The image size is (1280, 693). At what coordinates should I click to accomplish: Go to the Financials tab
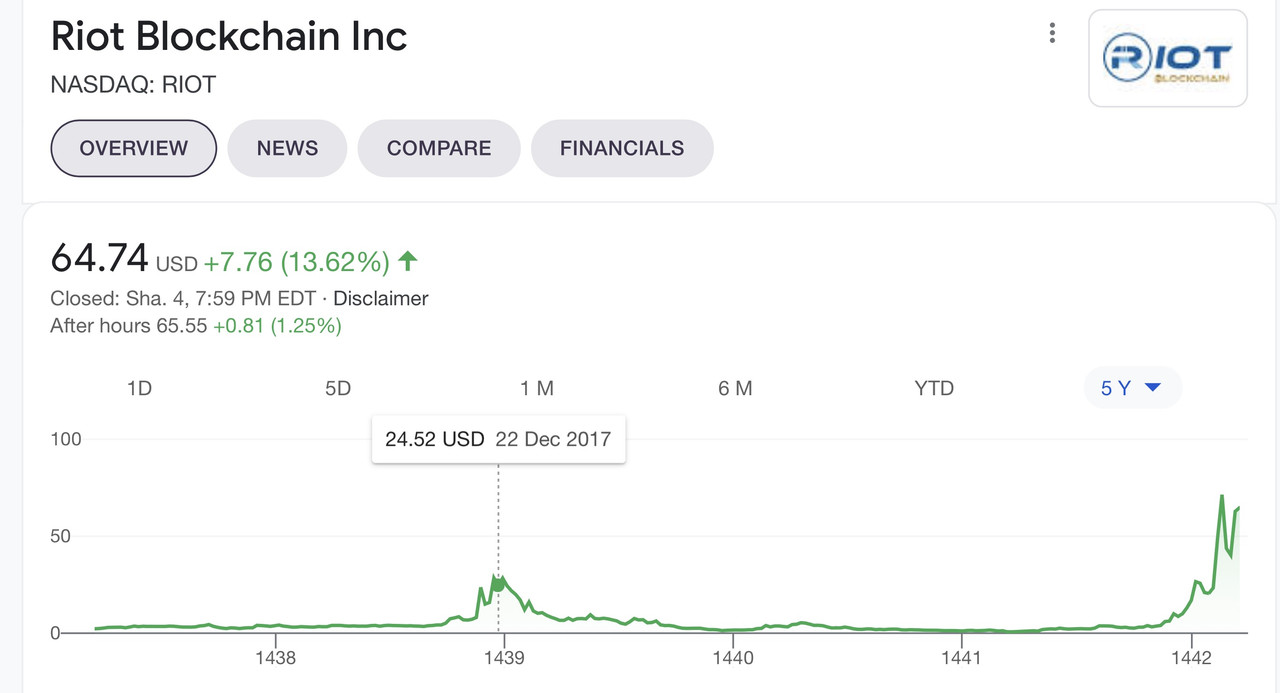622,148
